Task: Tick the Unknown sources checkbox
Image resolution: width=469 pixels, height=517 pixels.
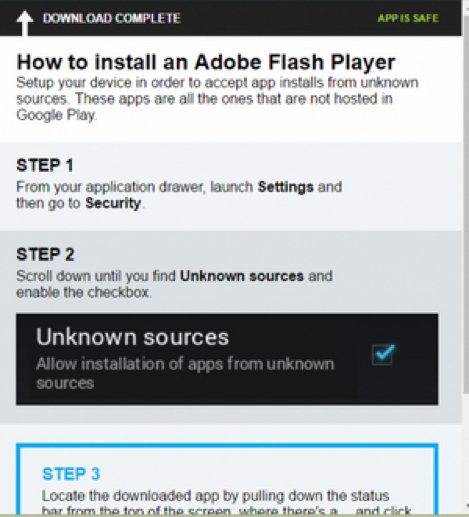Action: 383,354
